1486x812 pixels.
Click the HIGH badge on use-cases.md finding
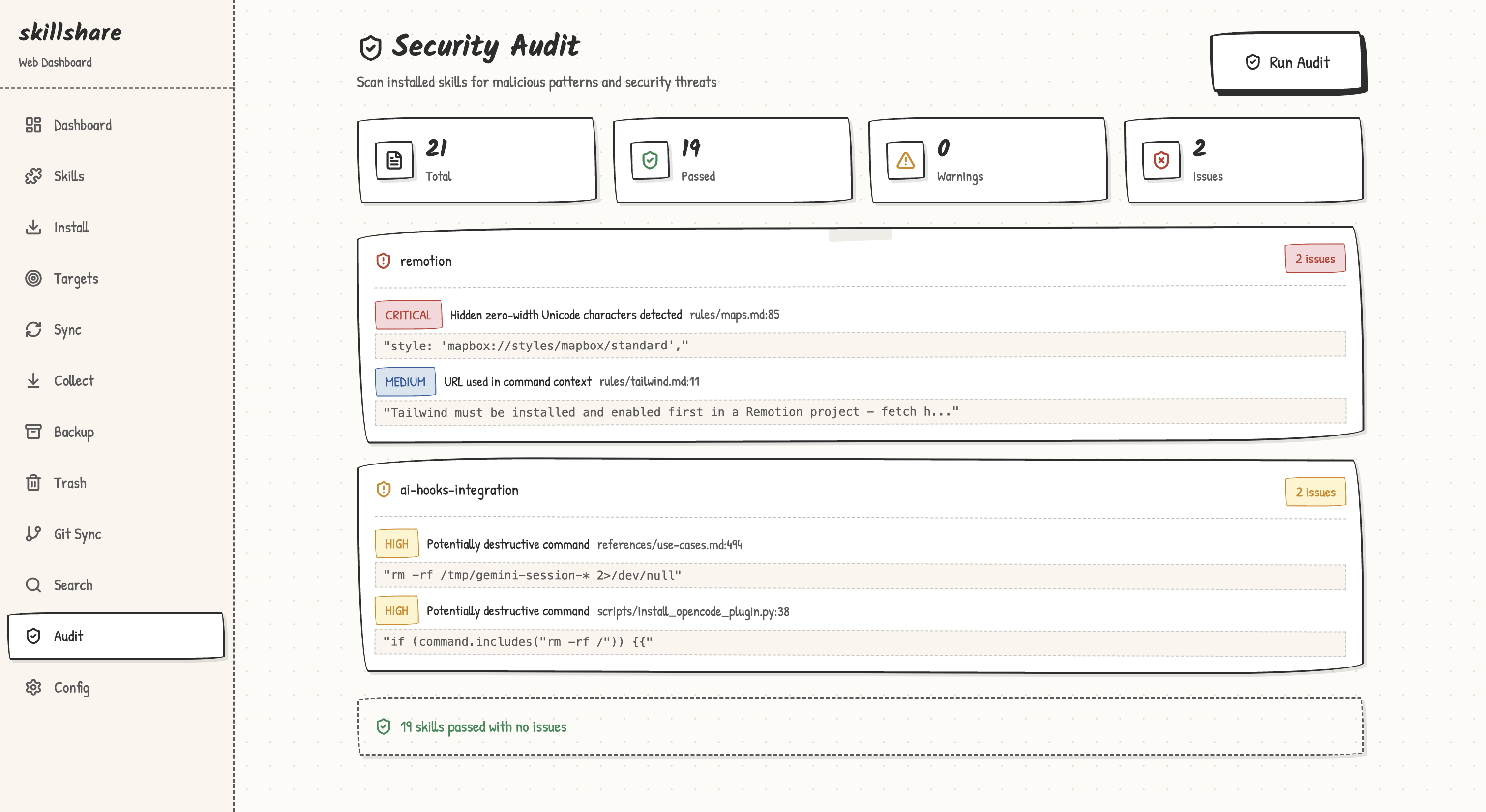[397, 543]
